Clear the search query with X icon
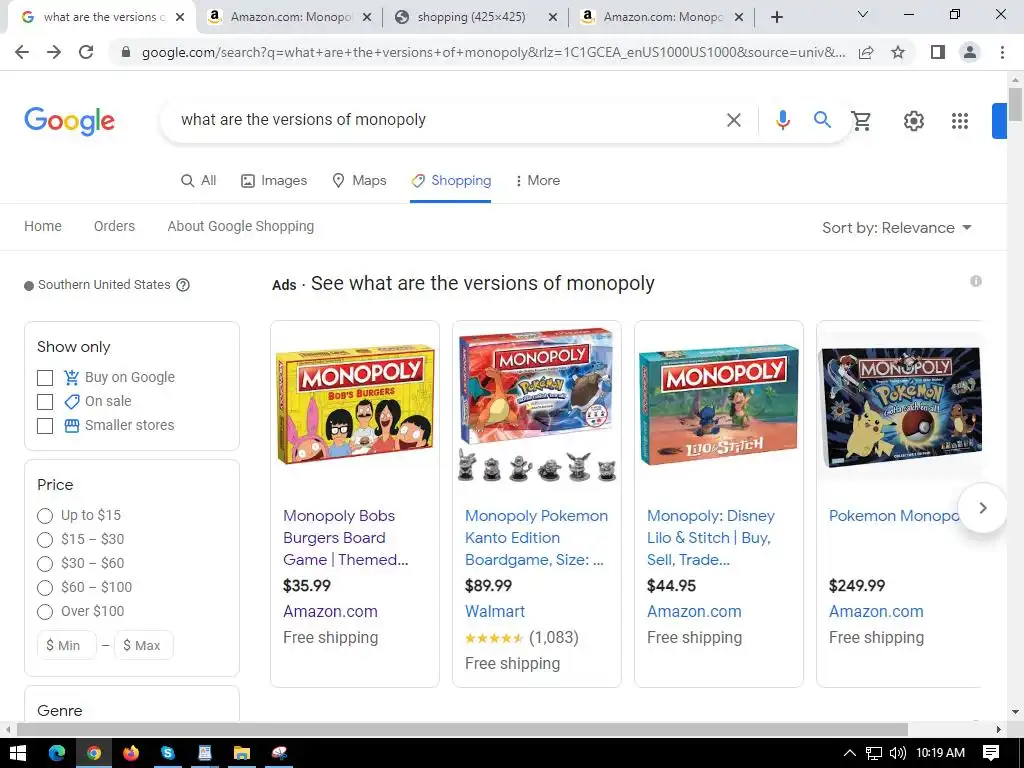This screenshot has width=1024, height=768. [x=734, y=120]
